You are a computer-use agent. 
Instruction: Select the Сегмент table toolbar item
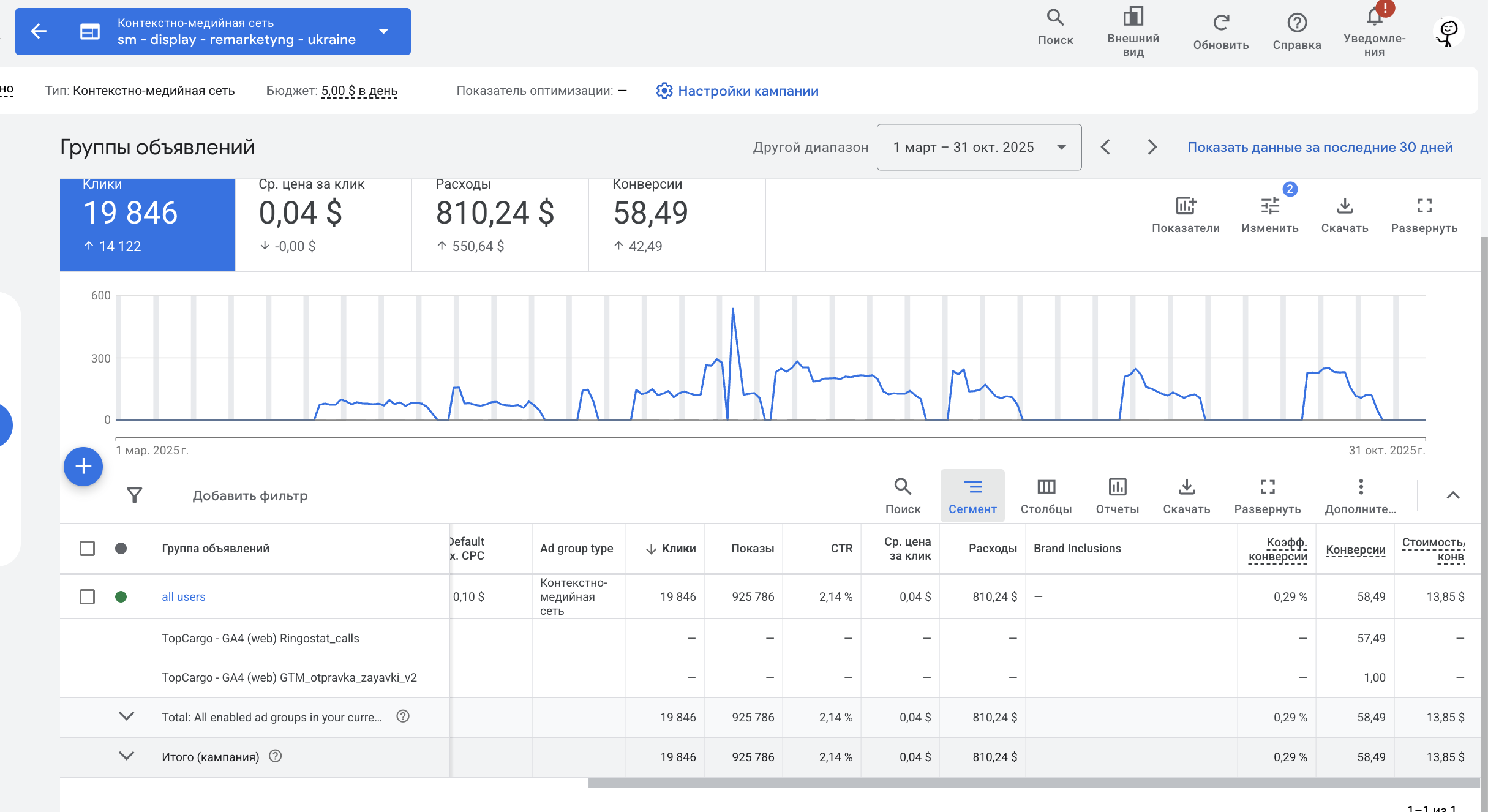972,496
